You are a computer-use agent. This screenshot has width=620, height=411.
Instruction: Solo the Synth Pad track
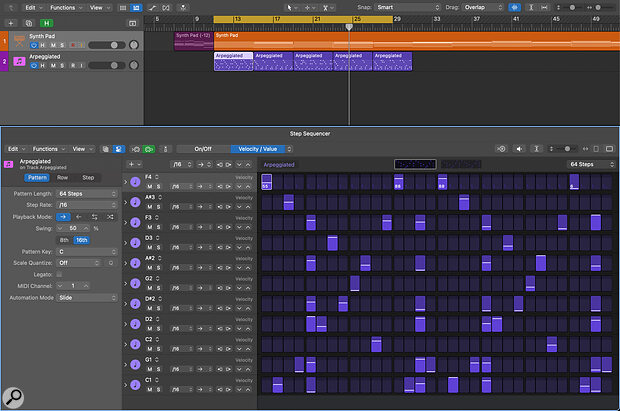point(62,45)
